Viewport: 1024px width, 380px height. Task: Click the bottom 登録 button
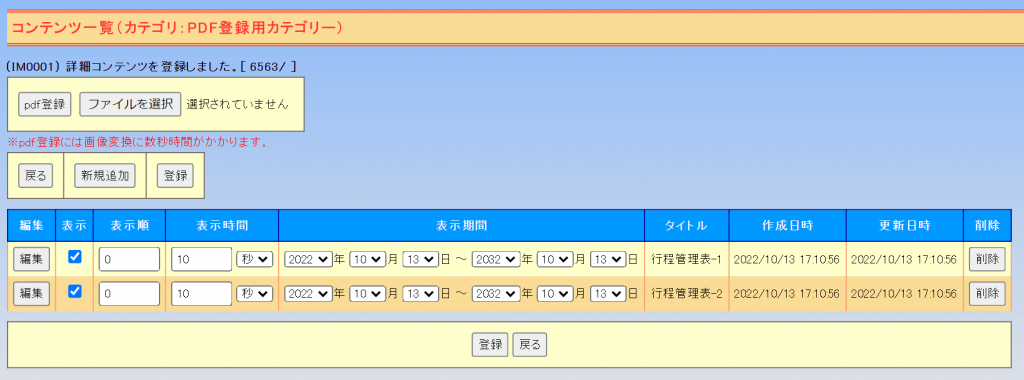tap(490, 345)
